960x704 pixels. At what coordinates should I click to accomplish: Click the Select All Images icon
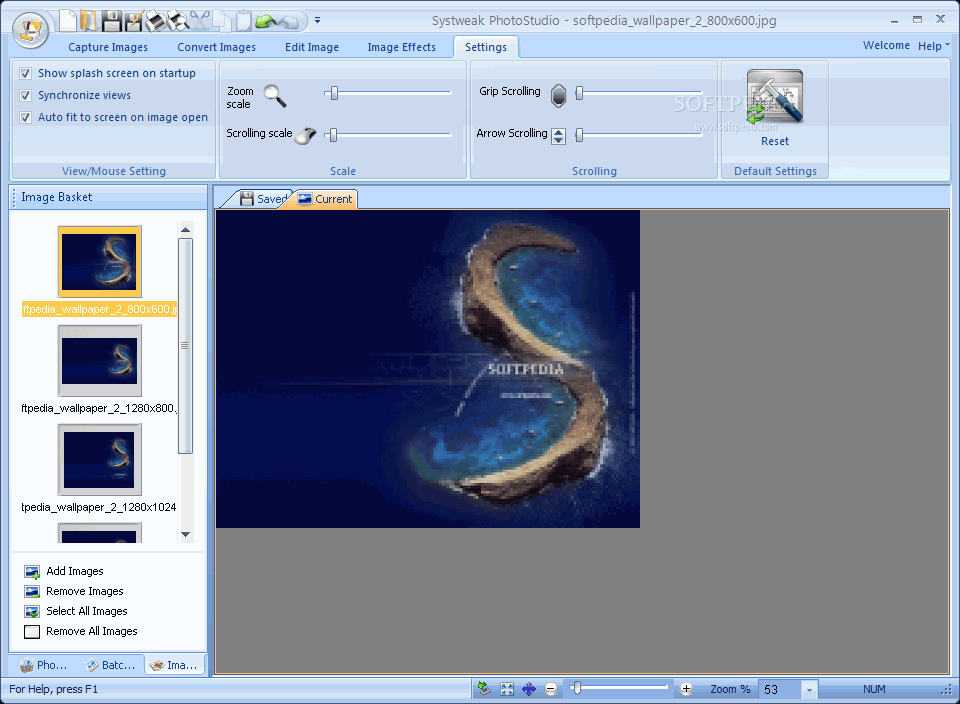tap(32, 612)
